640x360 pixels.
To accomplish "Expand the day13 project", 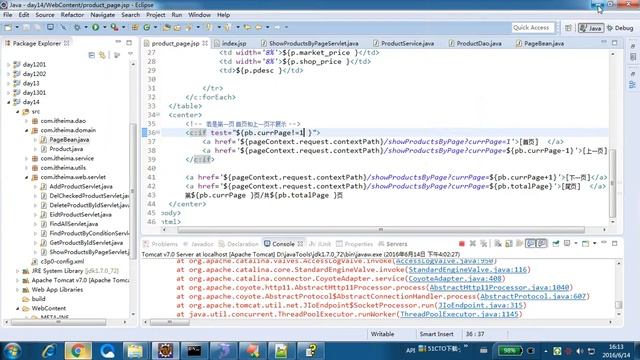I will pyautogui.click(x=9, y=83).
